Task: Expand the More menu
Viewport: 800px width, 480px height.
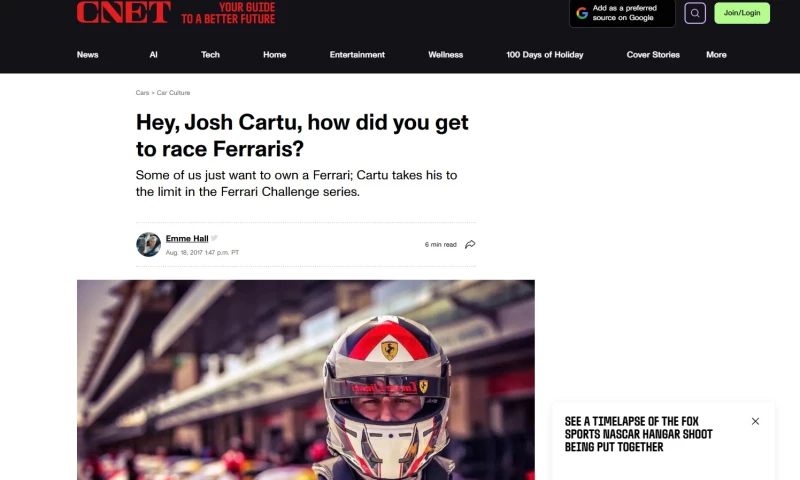Action: click(716, 55)
